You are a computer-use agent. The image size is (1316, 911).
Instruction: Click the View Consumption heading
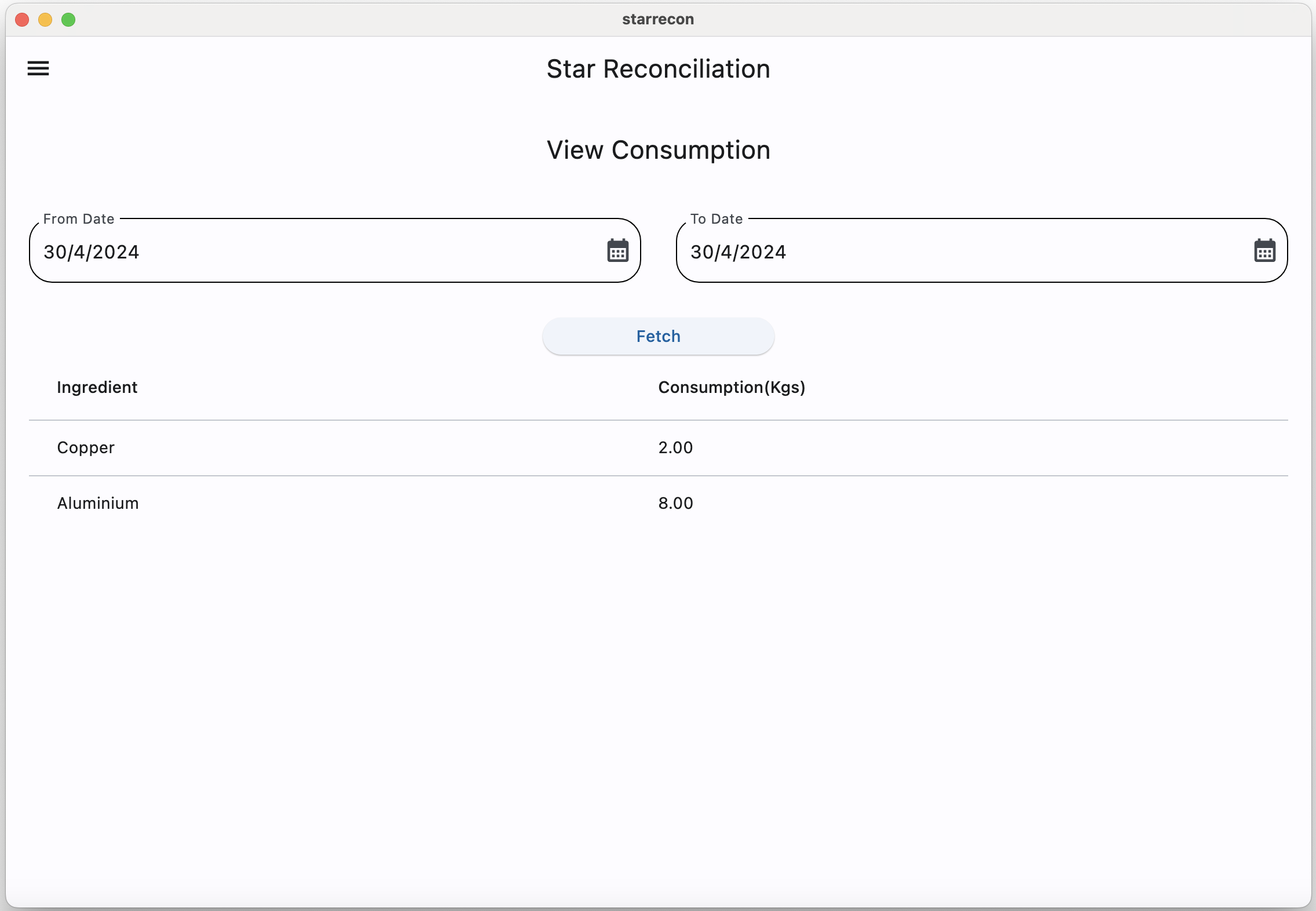(658, 150)
